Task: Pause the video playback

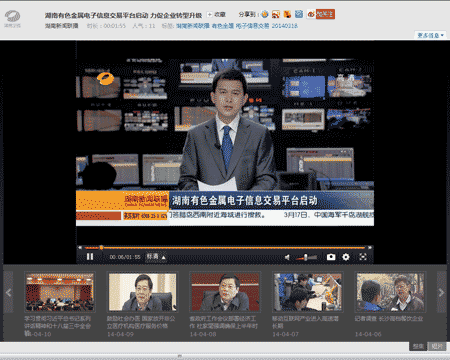Action: click(90, 257)
